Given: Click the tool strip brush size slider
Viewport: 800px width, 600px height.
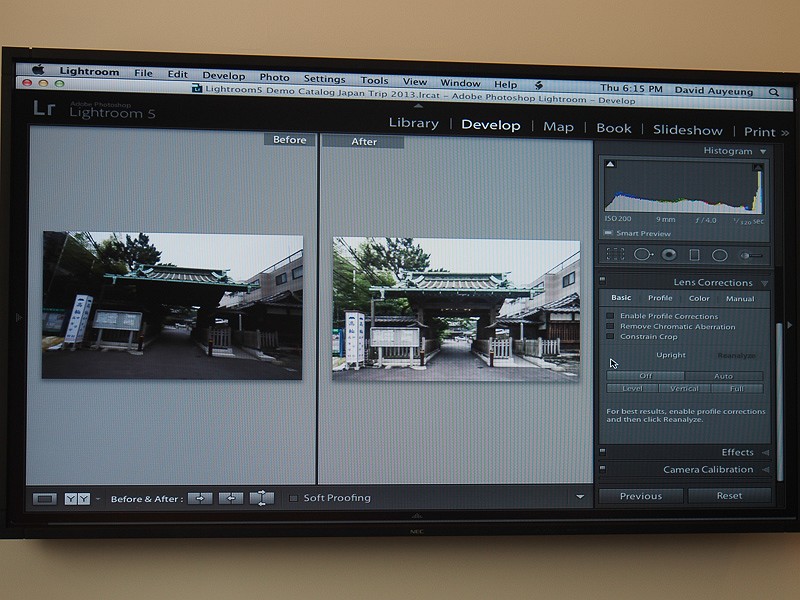Looking at the screenshot, I should click(x=752, y=256).
